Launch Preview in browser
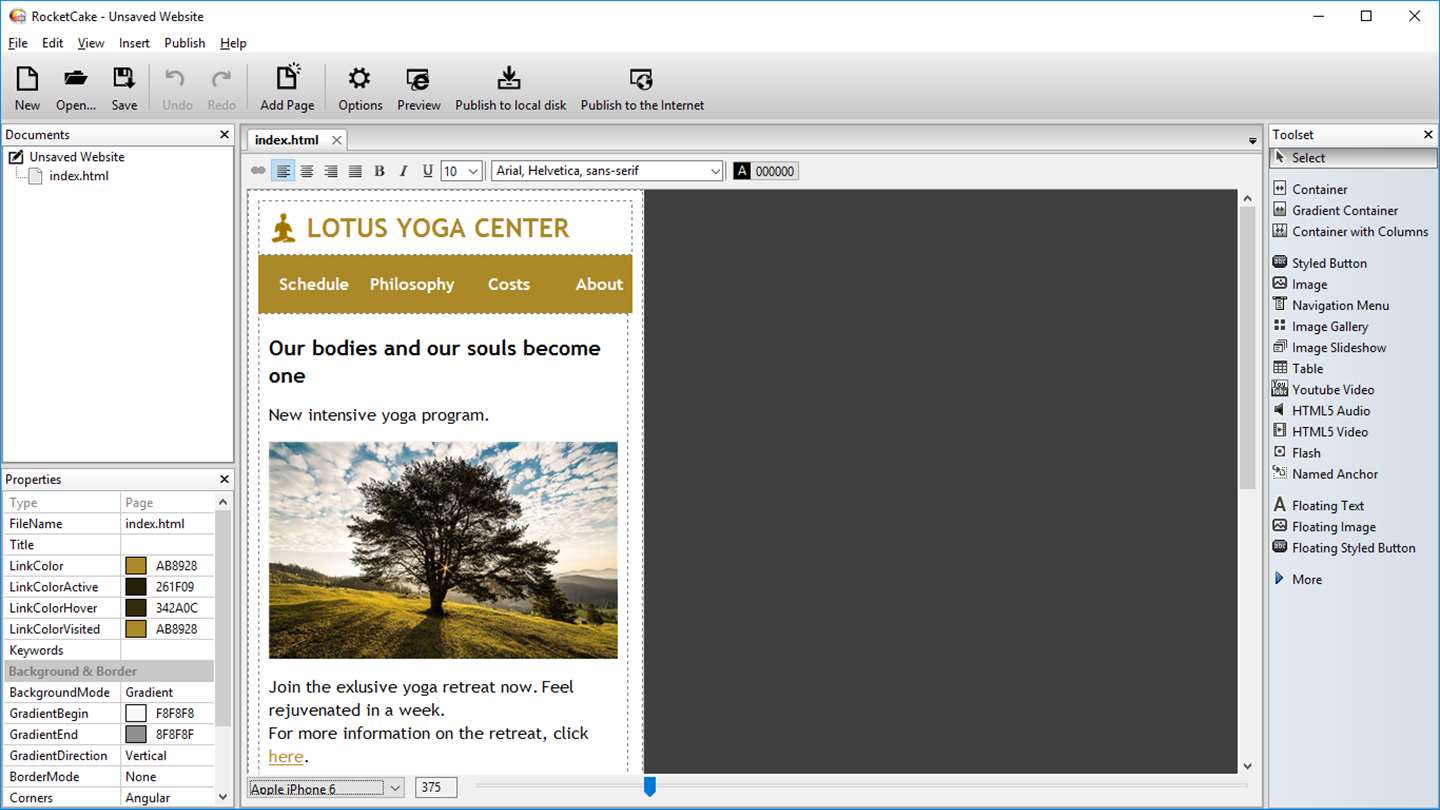 tap(419, 88)
